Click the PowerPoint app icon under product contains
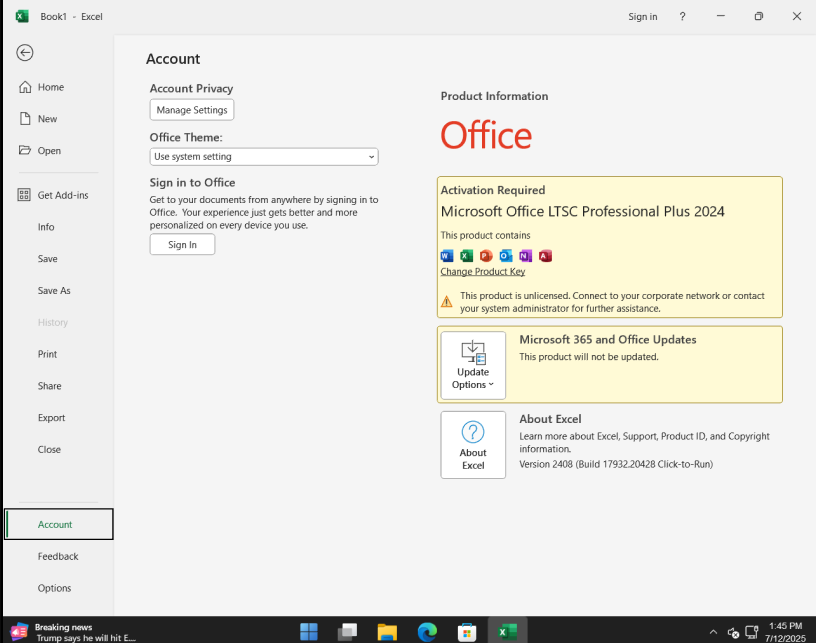 point(486,256)
